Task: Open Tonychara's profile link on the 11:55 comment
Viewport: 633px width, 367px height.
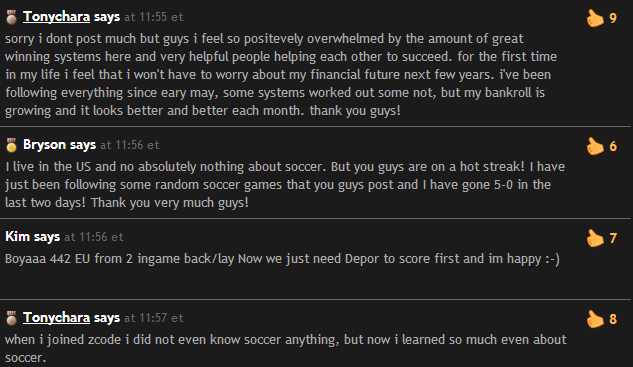Action: pyautogui.click(x=57, y=17)
